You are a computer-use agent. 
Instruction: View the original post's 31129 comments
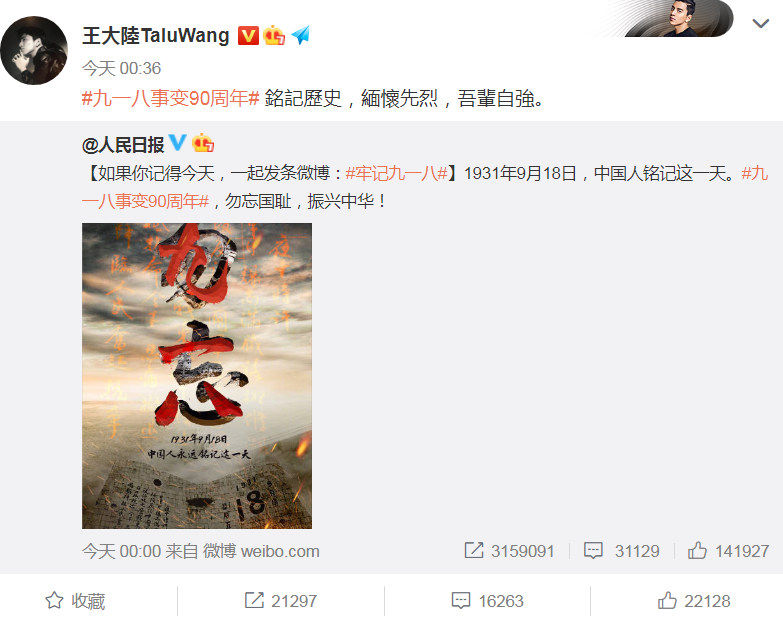click(x=622, y=551)
